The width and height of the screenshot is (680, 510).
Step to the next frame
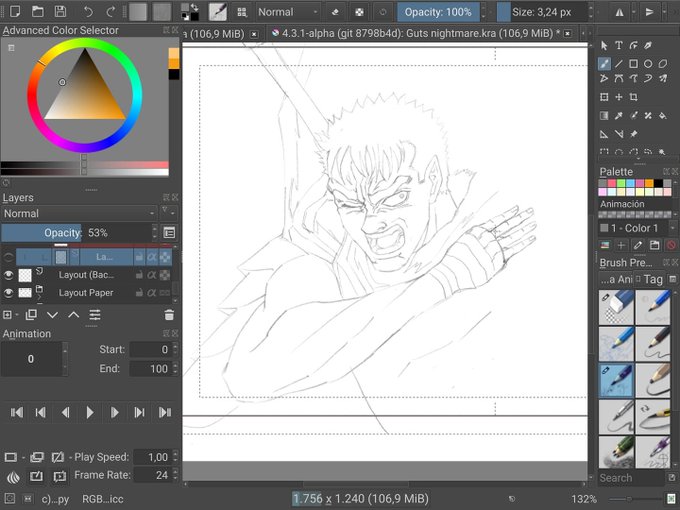pyautogui.click(x=114, y=412)
